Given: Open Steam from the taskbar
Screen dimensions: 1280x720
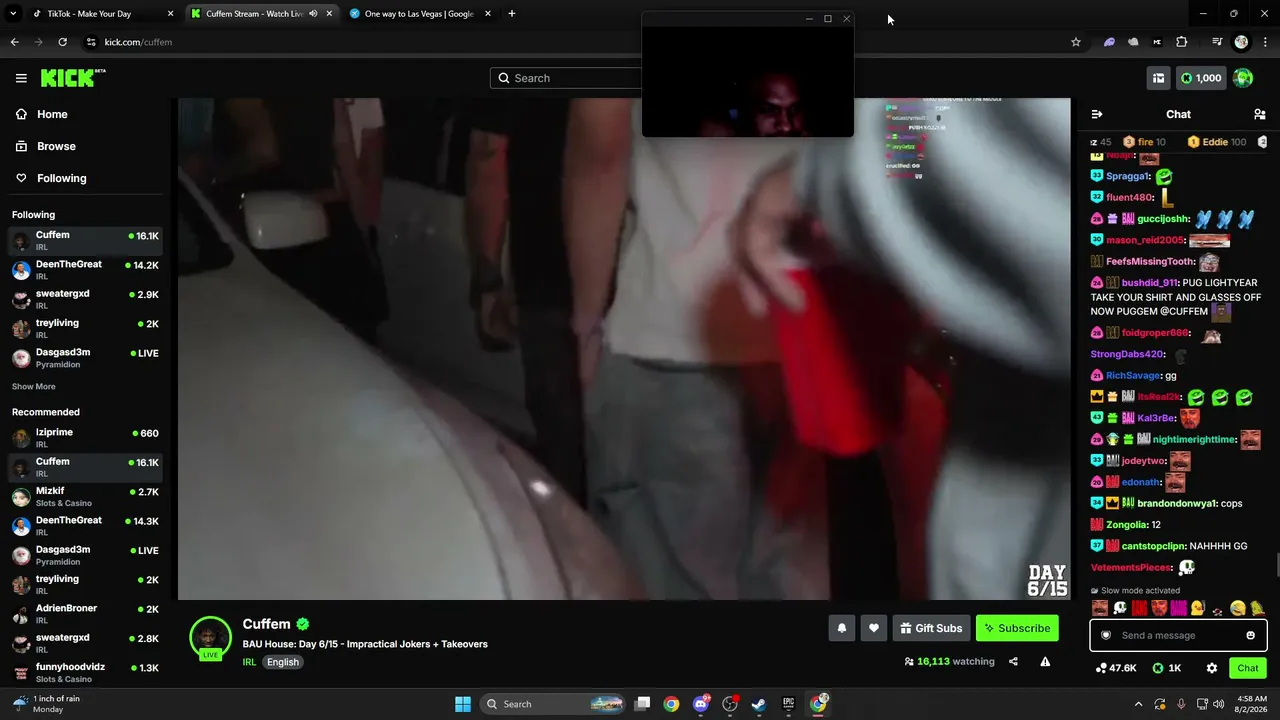Looking at the screenshot, I should (x=759, y=704).
